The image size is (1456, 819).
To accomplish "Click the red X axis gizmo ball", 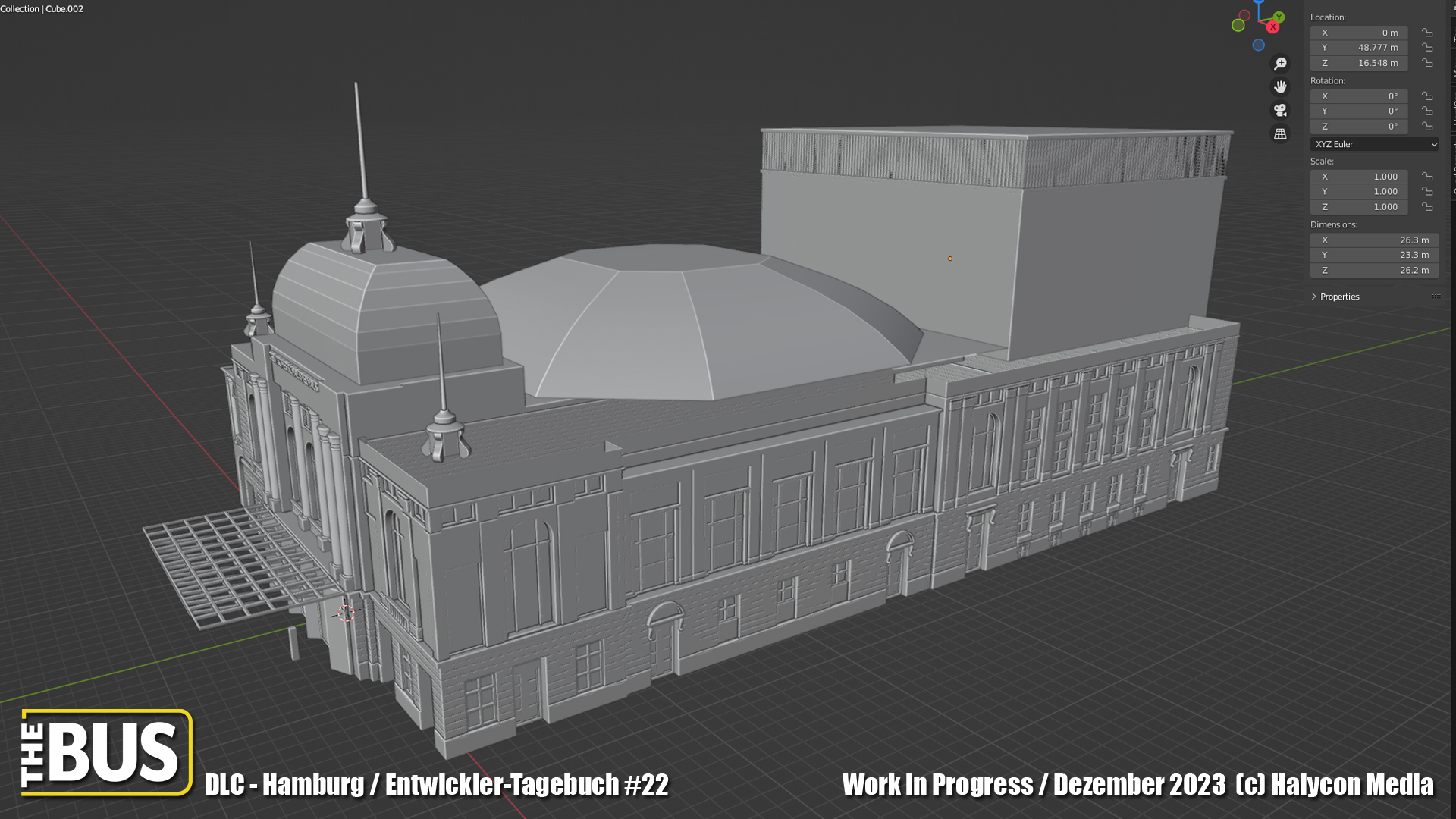I will pos(1272,27).
